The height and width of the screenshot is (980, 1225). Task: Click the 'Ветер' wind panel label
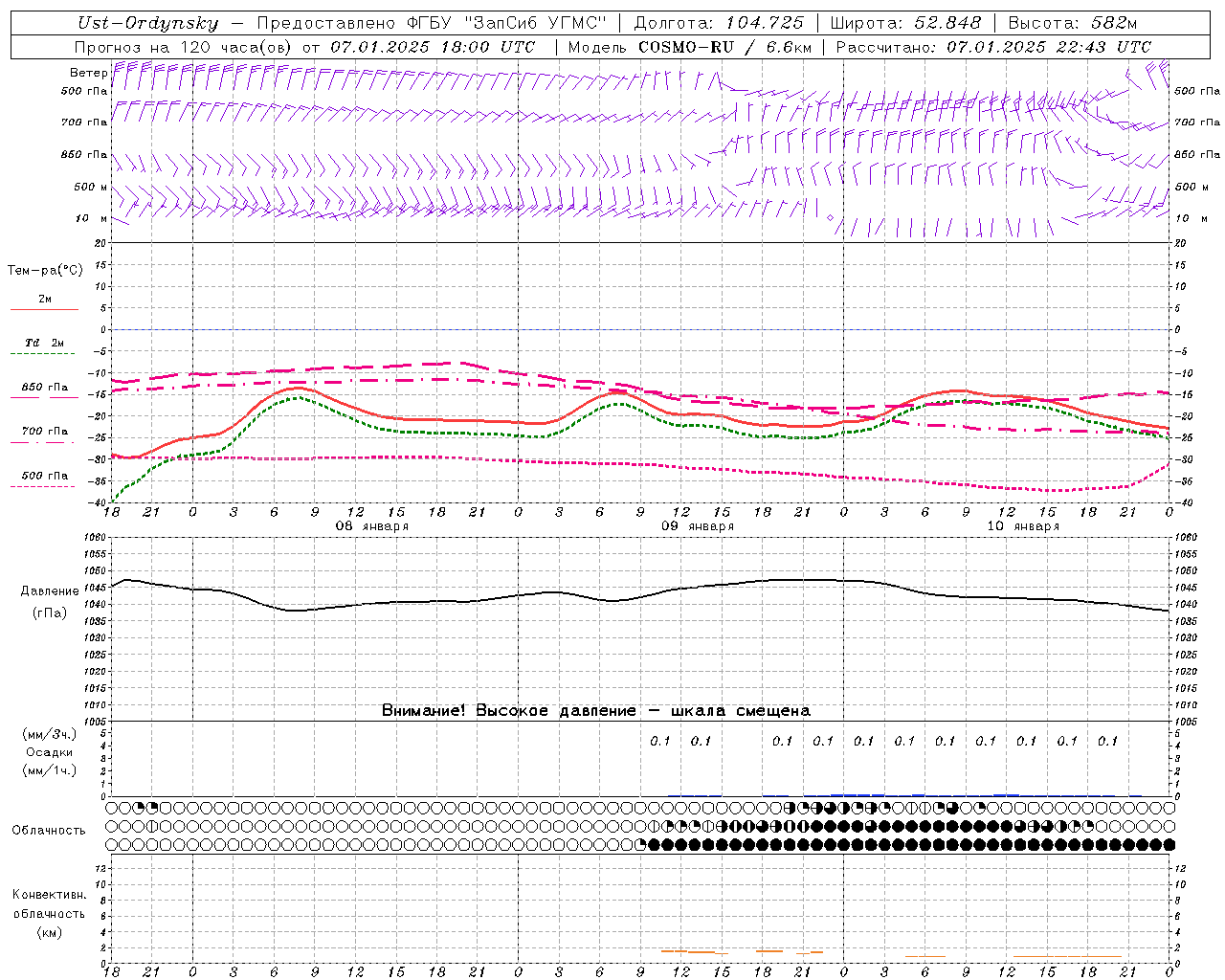[x=88, y=73]
